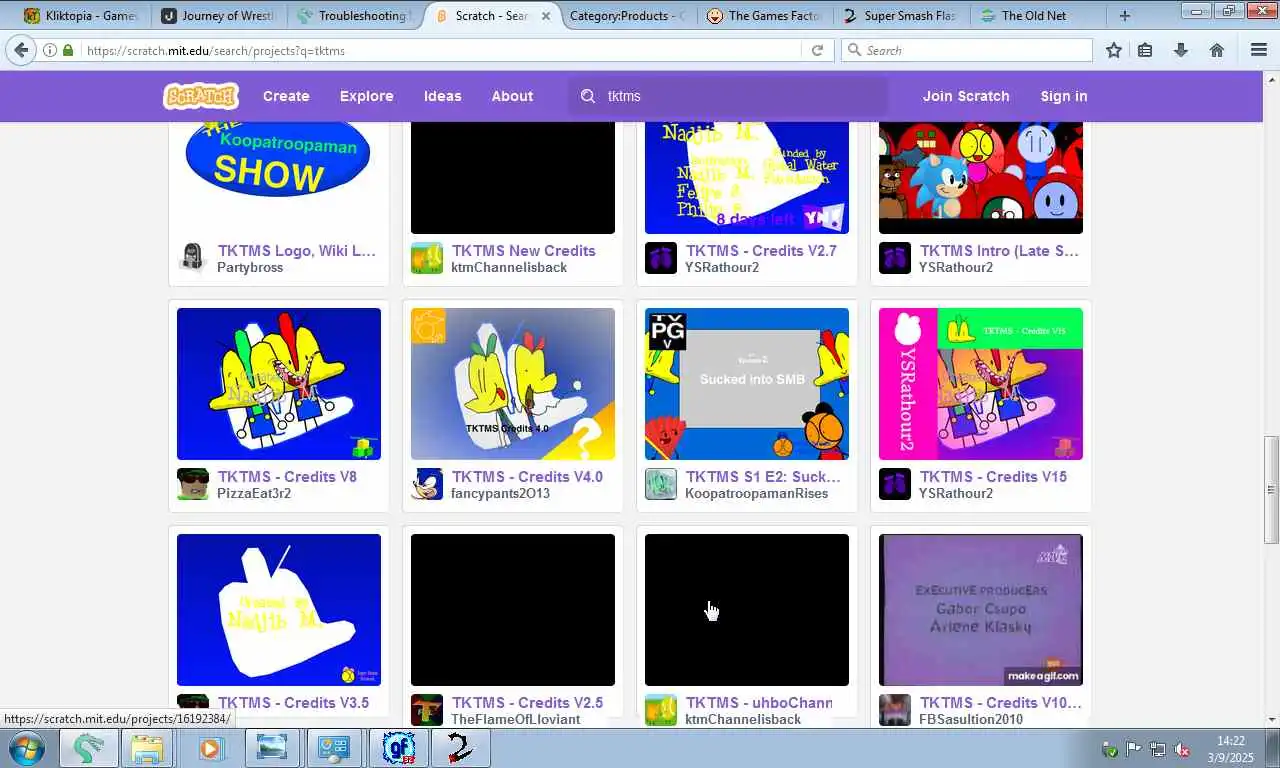Open the bookmarks list icon
1280x768 pixels.
point(1146,50)
